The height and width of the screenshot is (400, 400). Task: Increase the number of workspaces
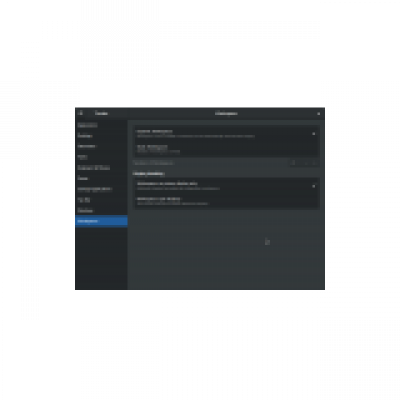tap(314, 163)
